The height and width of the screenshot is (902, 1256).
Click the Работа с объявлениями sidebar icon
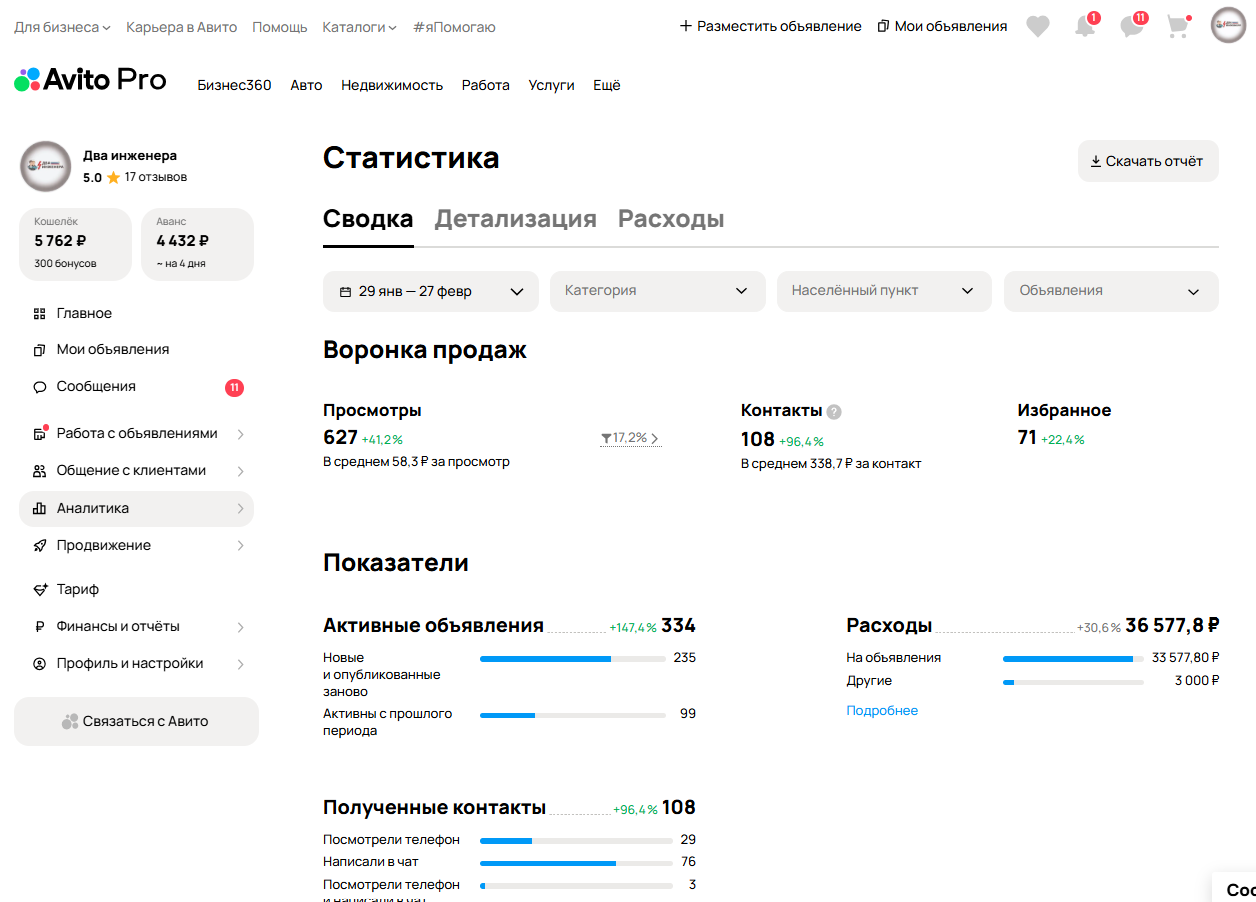tap(40, 434)
